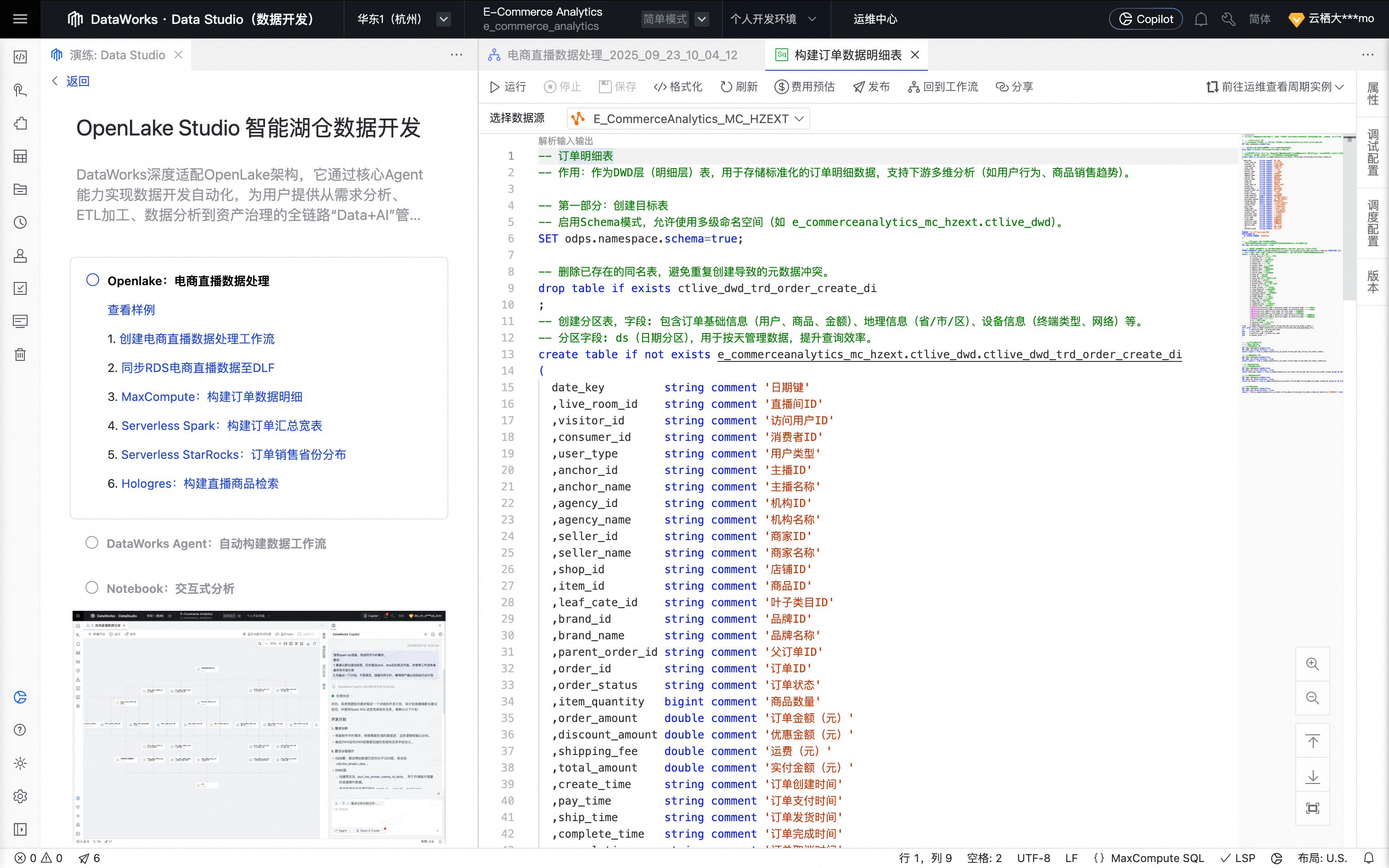This screenshot has height=868, width=1389.
Task: Expand region dropdown 华东1（杭州）
Action: (443, 19)
